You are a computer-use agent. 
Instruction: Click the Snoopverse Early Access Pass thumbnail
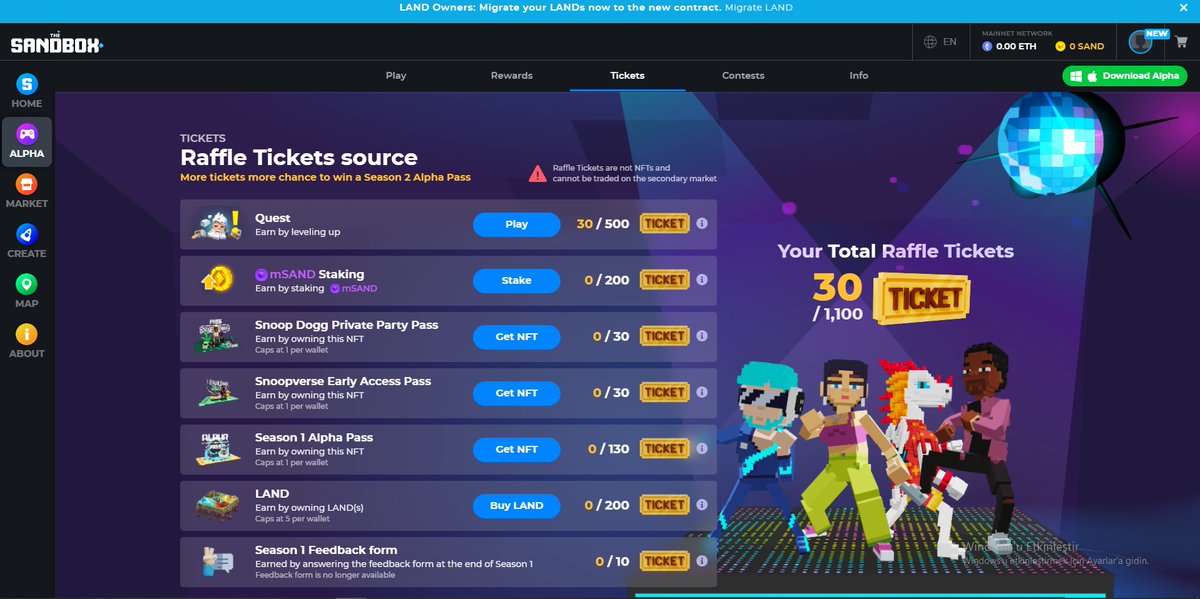(x=216, y=393)
